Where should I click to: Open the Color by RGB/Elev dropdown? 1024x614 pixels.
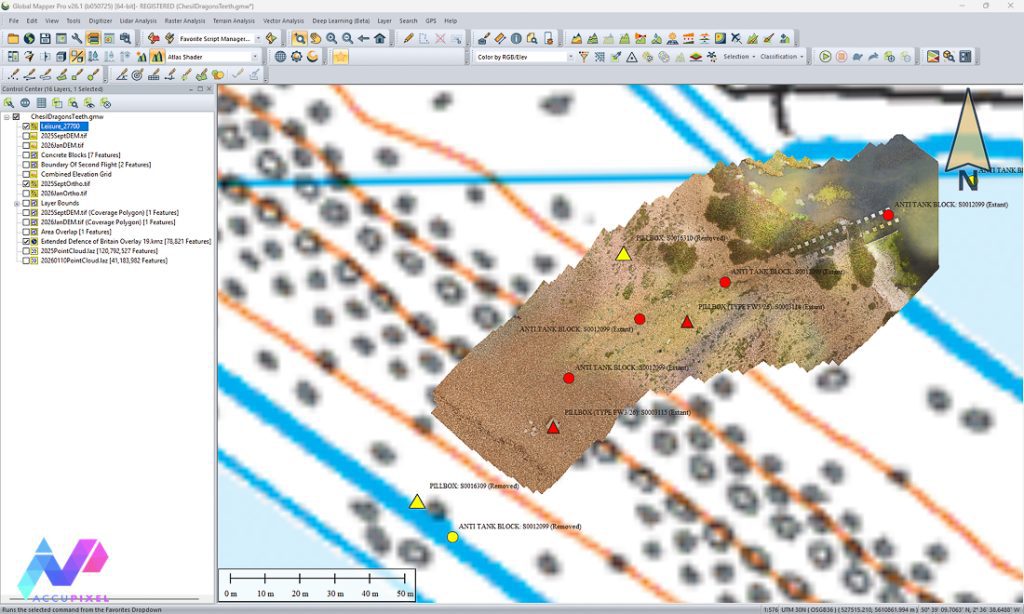[571, 57]
